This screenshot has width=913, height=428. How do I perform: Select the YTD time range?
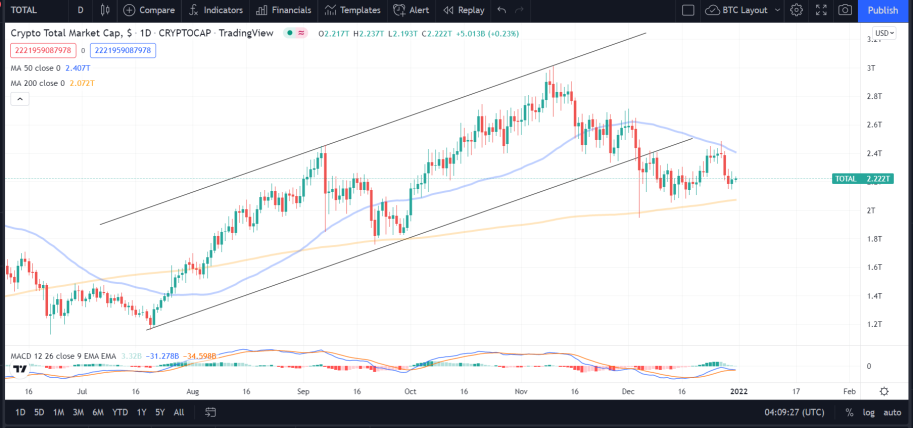pos(120,412)
